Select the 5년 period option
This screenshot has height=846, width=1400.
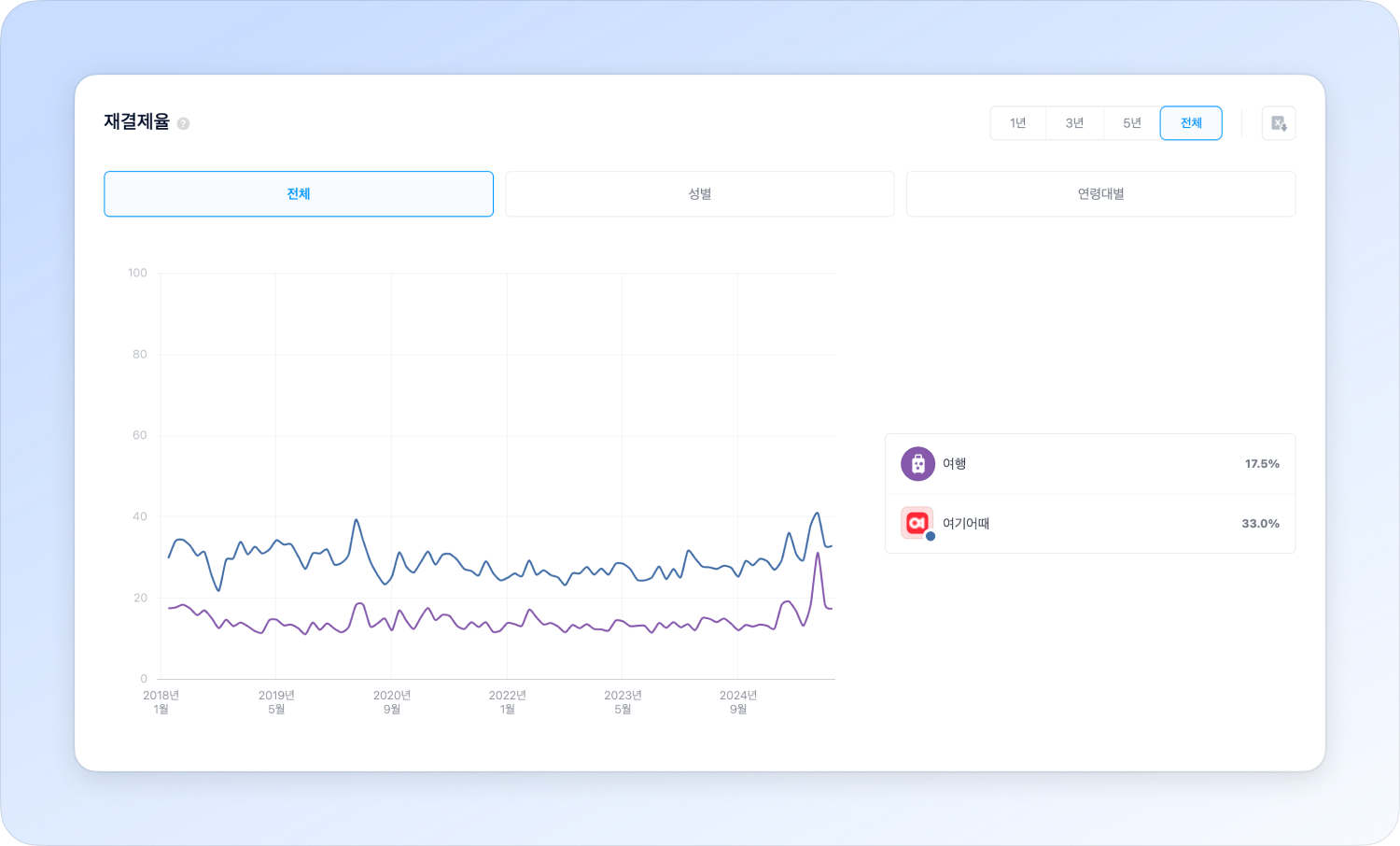point(1132,123)
